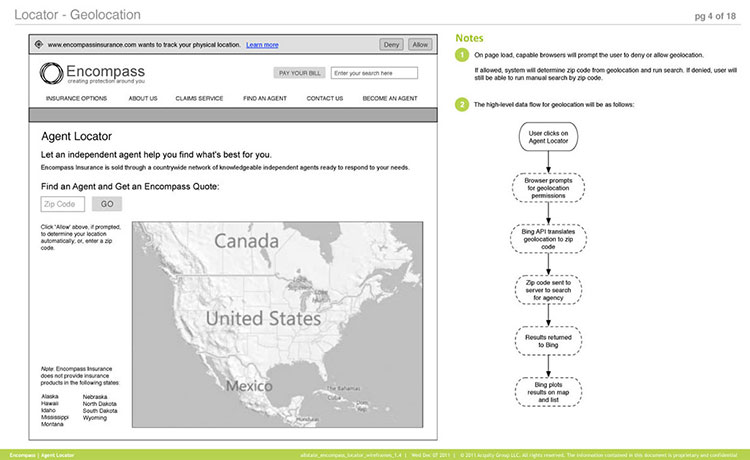Click the GO button
Viewport: 750px width, 460px height.
107,204
